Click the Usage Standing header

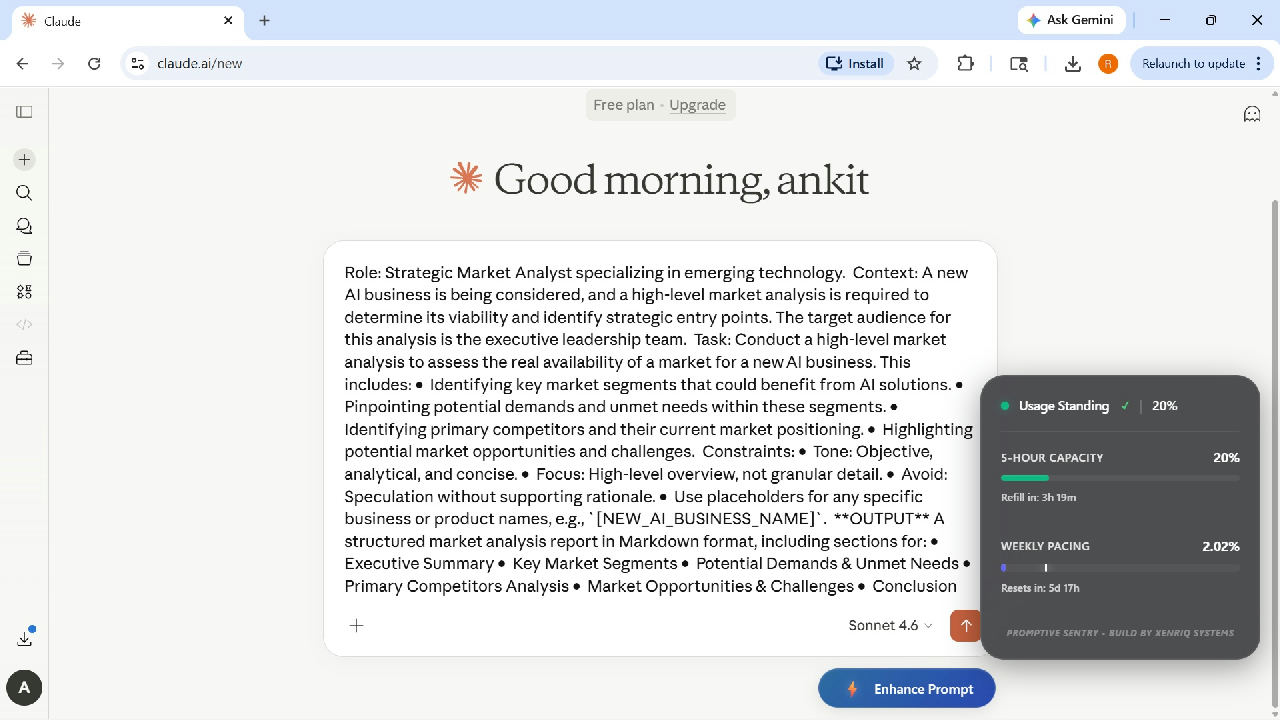(1064, 406)
